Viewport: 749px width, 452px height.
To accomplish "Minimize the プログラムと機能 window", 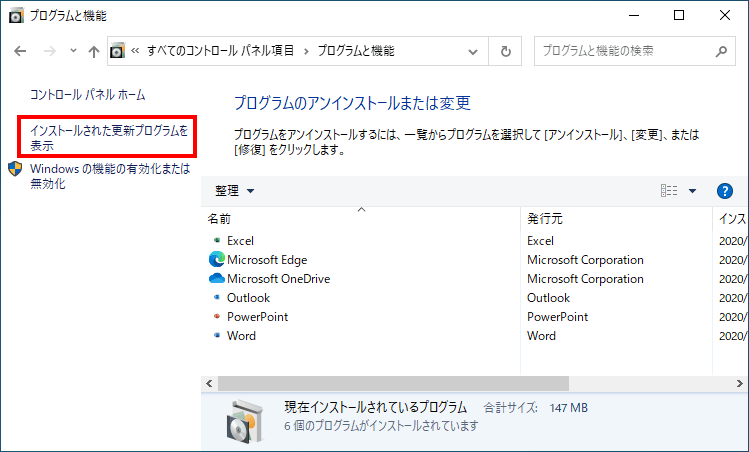I will 634,15.
